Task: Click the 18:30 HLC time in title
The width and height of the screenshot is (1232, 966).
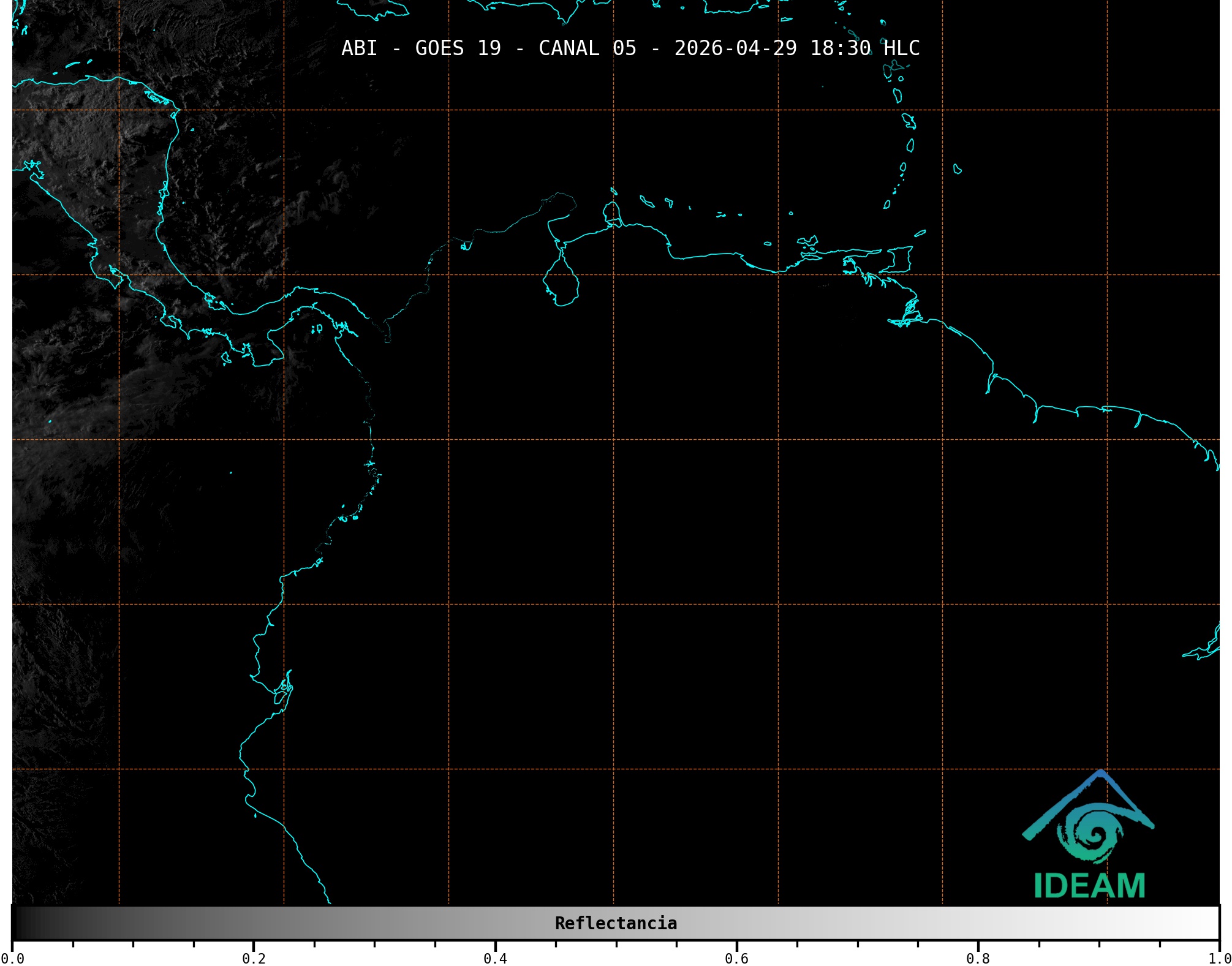Action: [x=864, y=48]
